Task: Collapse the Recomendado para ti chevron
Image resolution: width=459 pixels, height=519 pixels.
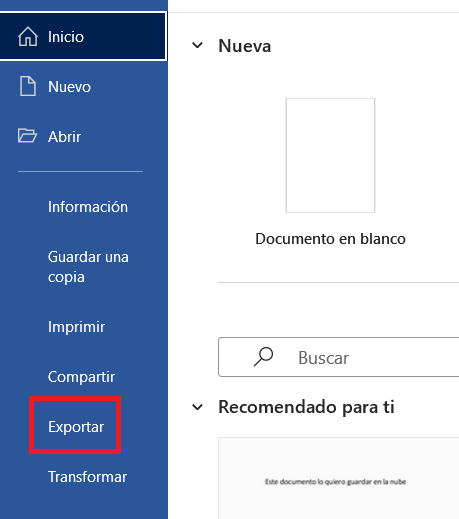Action: pos(197,407)
